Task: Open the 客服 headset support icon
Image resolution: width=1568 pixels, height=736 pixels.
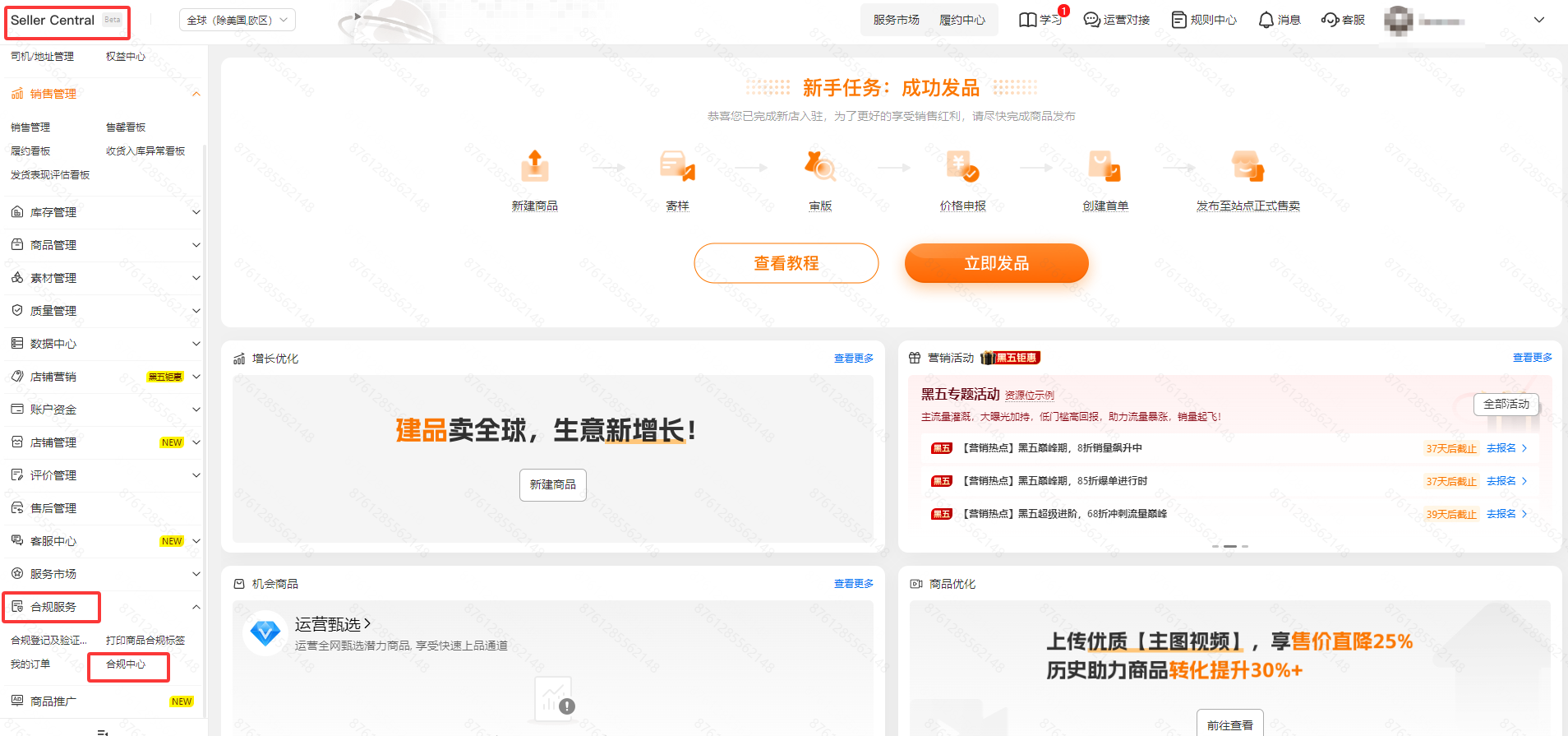Action: tap(1330, 20)
